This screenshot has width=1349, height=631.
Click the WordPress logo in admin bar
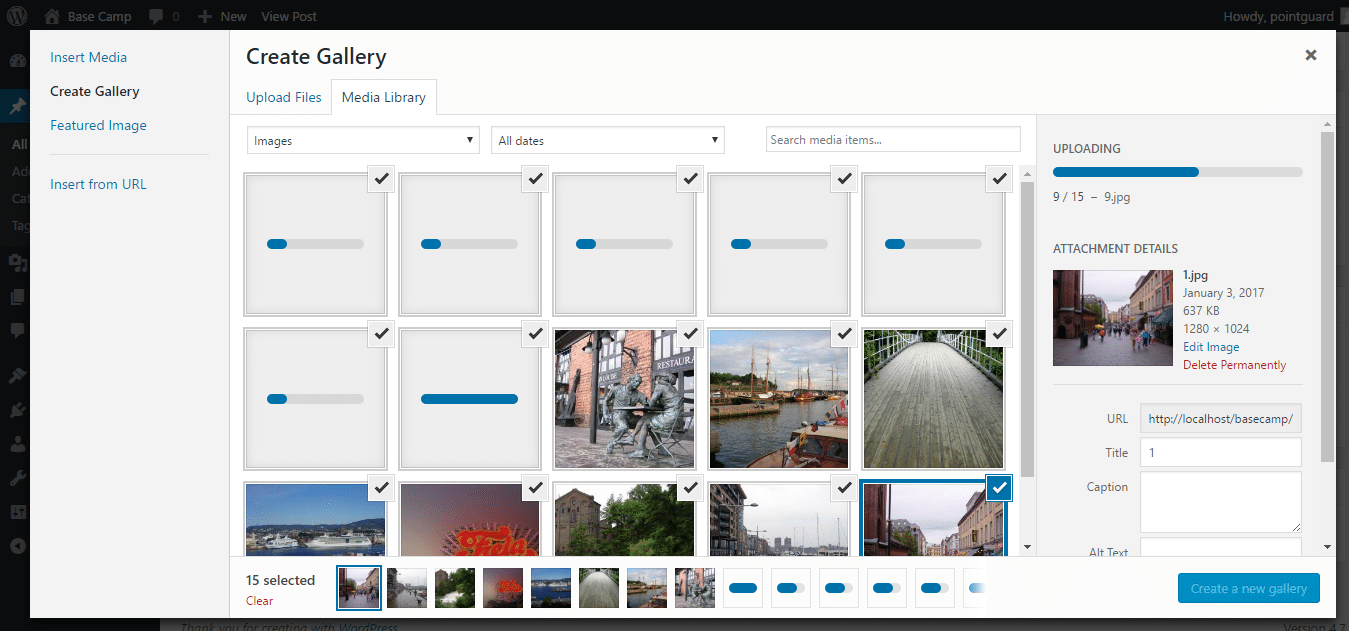[x=17, y=16]
